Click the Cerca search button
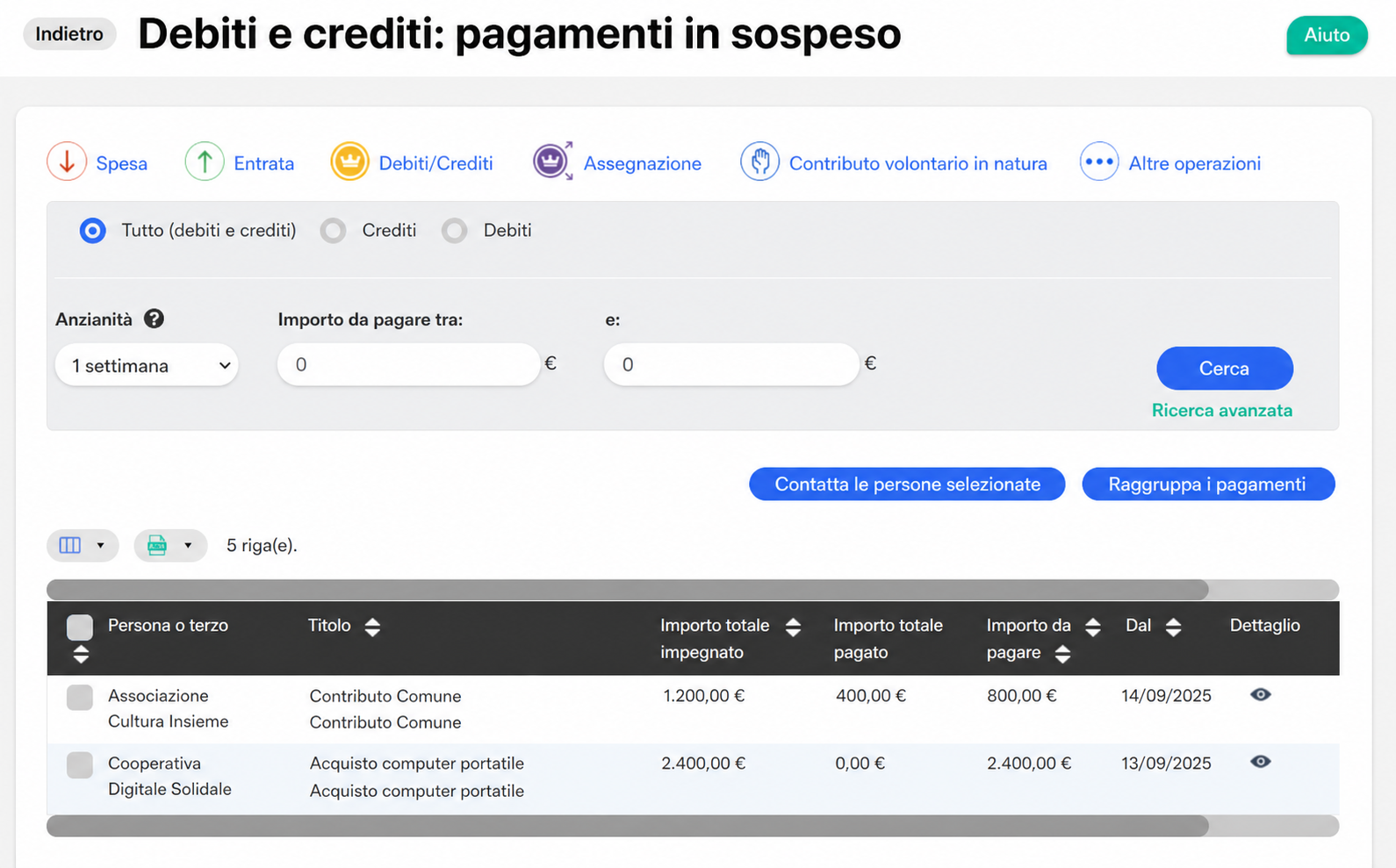The width and height of the screenshot is (1396, 868). [x=1224, y=369]
